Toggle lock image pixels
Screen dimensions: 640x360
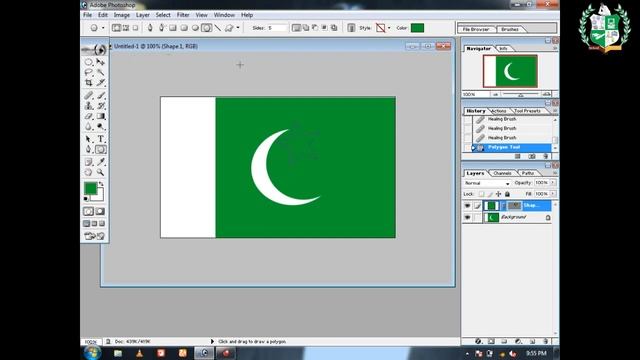490,194
